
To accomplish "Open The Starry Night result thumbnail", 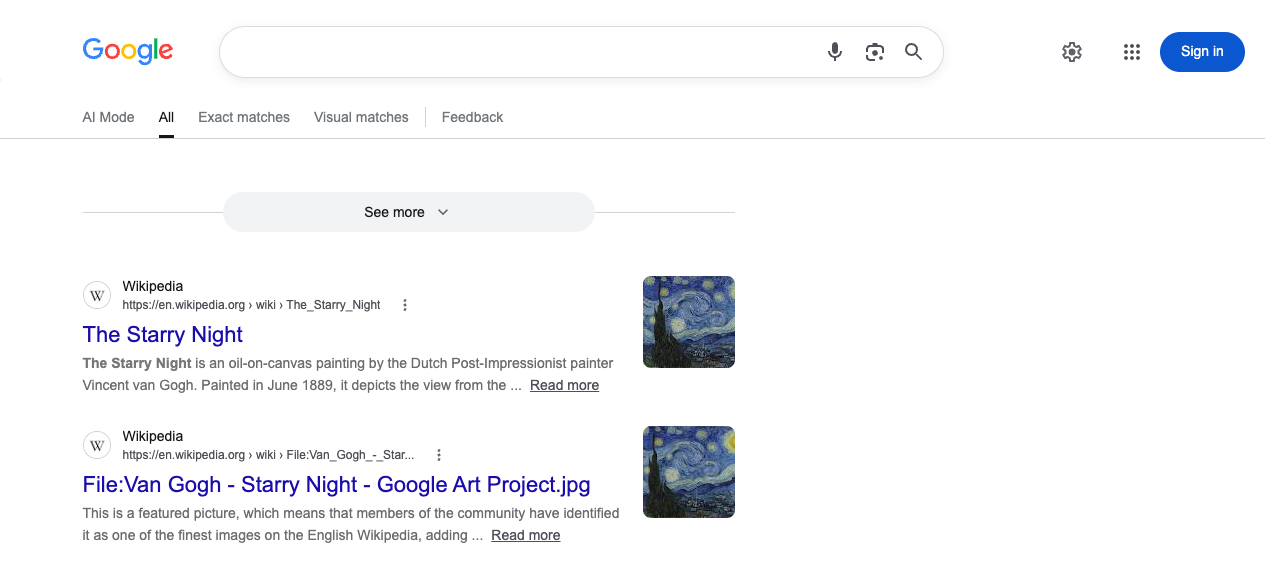I will pos(689,322).
